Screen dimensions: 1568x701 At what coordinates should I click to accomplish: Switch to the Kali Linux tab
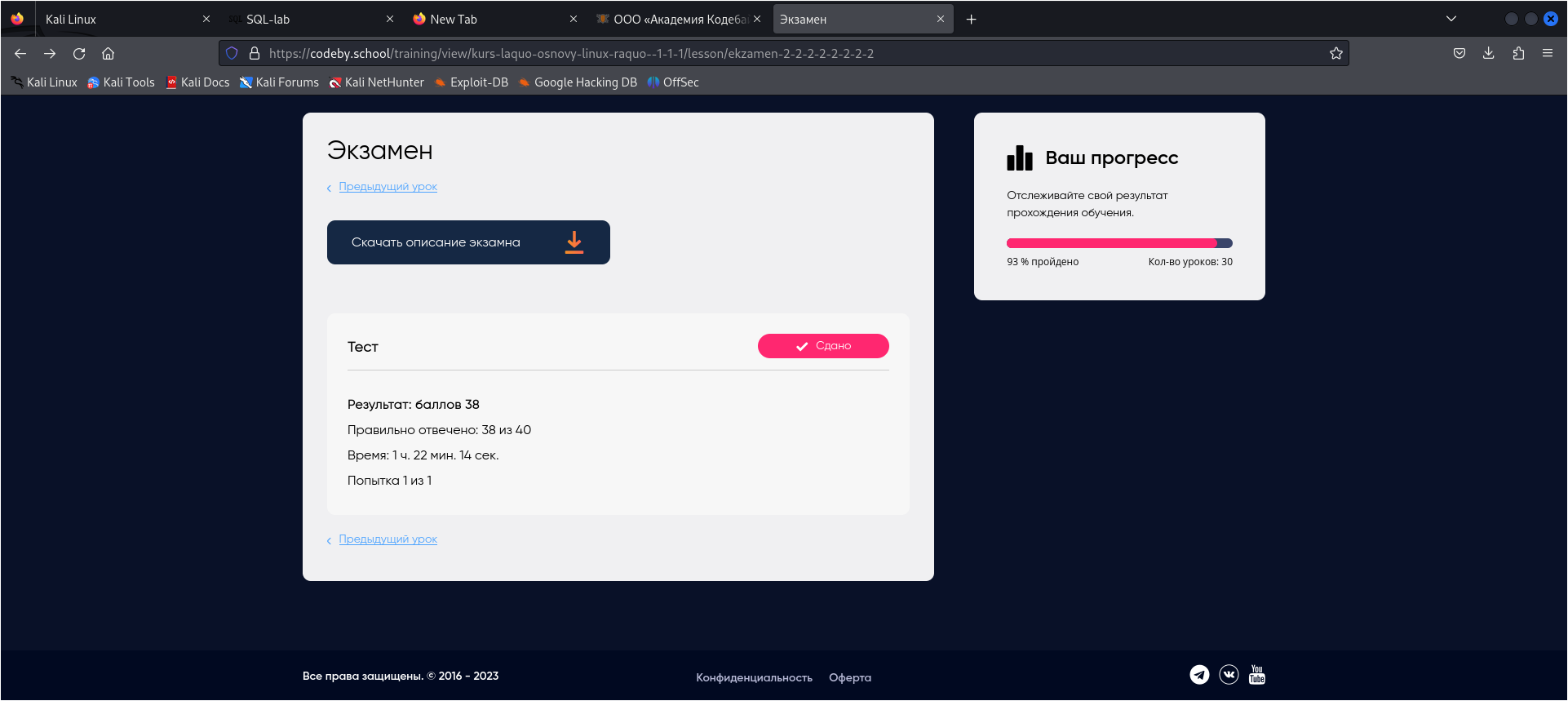114,19
